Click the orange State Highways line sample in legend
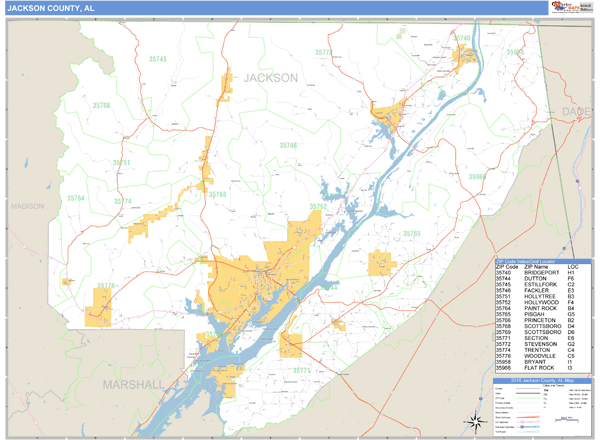The height and width of the screenshot is (440, 600). [528, 417]
